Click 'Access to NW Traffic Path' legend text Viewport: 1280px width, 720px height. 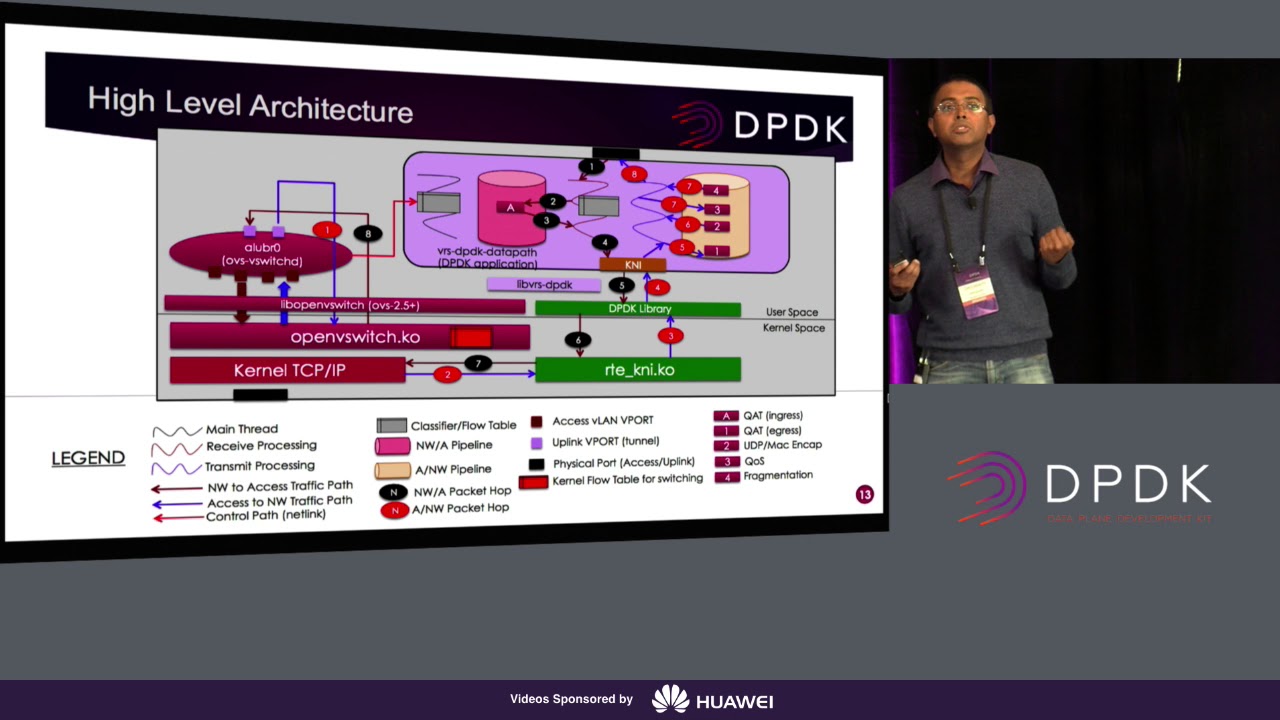point(280,501)
